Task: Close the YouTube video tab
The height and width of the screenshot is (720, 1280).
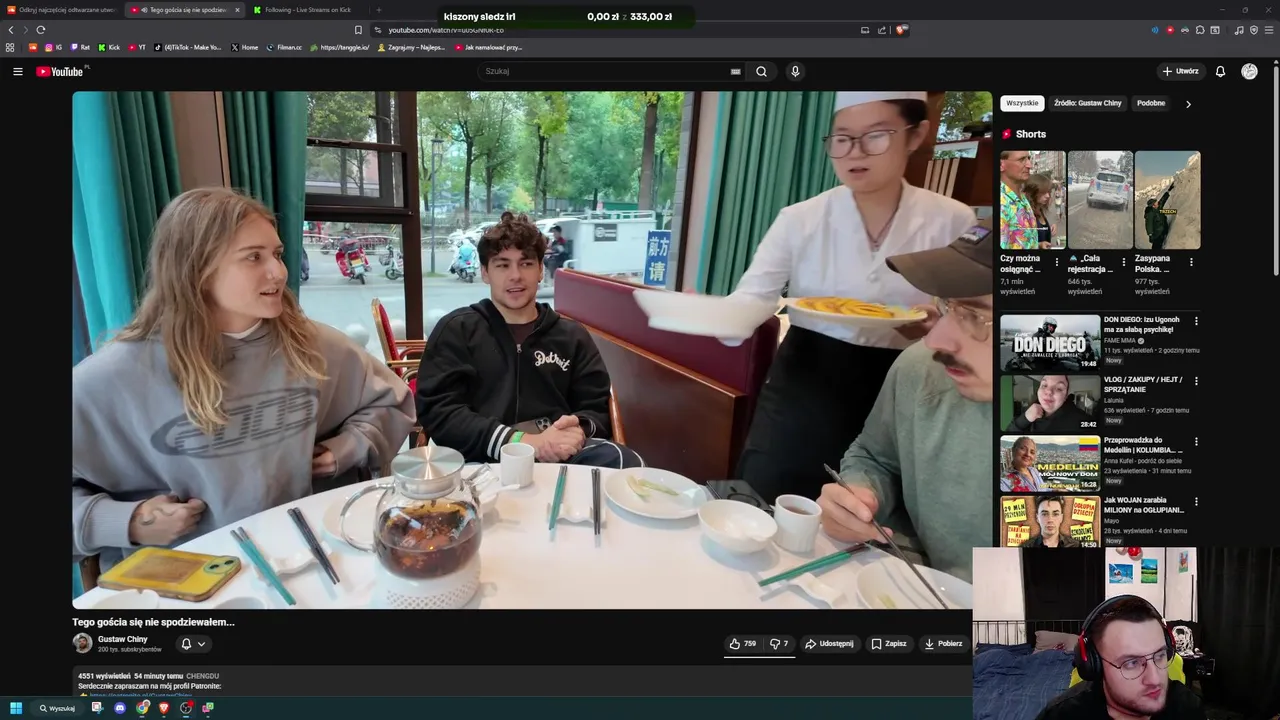Action: [x=237, y=10]
